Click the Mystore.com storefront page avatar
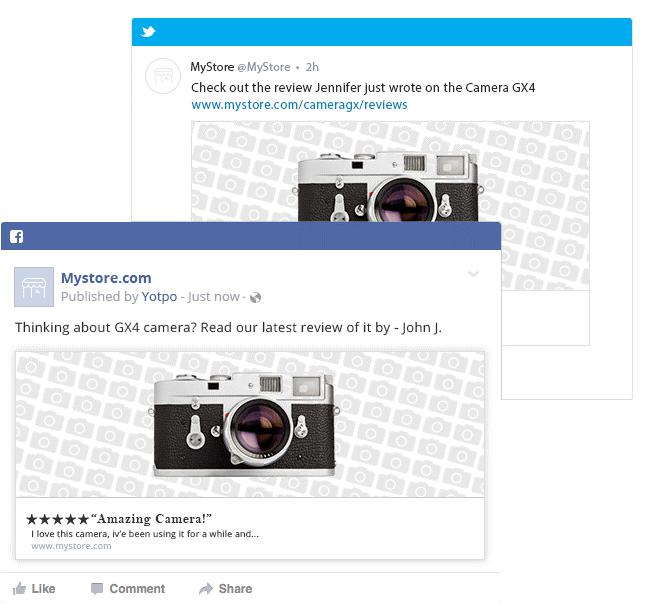Viewport: 651px width, 604px height. coord(34,287)
